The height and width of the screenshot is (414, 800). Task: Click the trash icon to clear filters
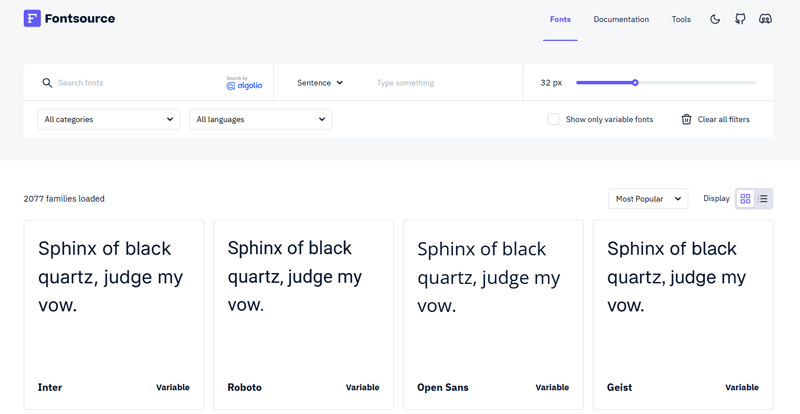click(686, 119)
